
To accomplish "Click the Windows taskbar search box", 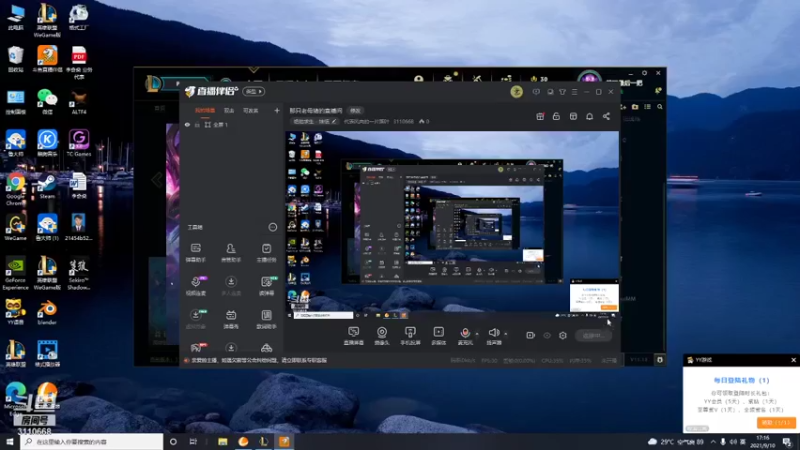I will 92,442.
